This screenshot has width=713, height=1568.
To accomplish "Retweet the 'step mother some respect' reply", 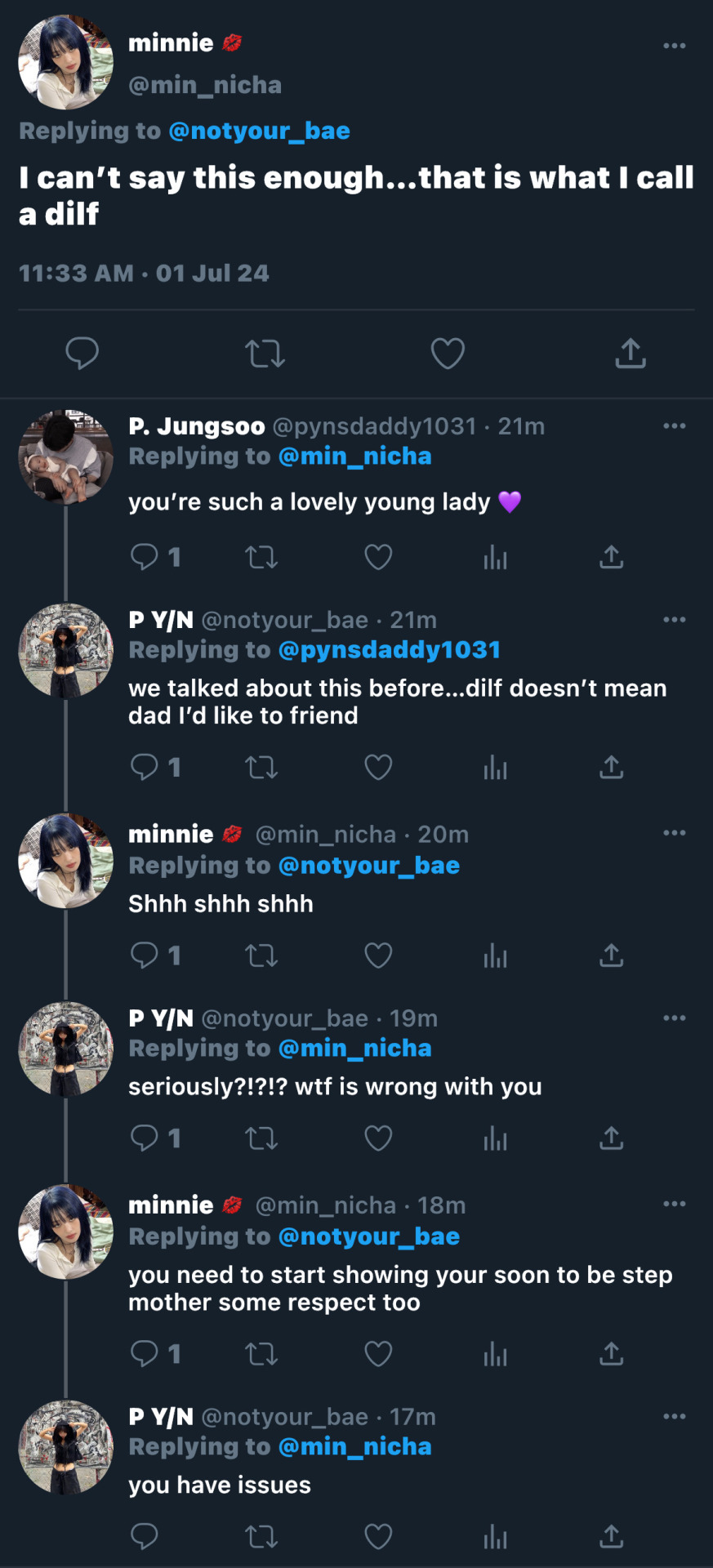I will (261, 1354).
